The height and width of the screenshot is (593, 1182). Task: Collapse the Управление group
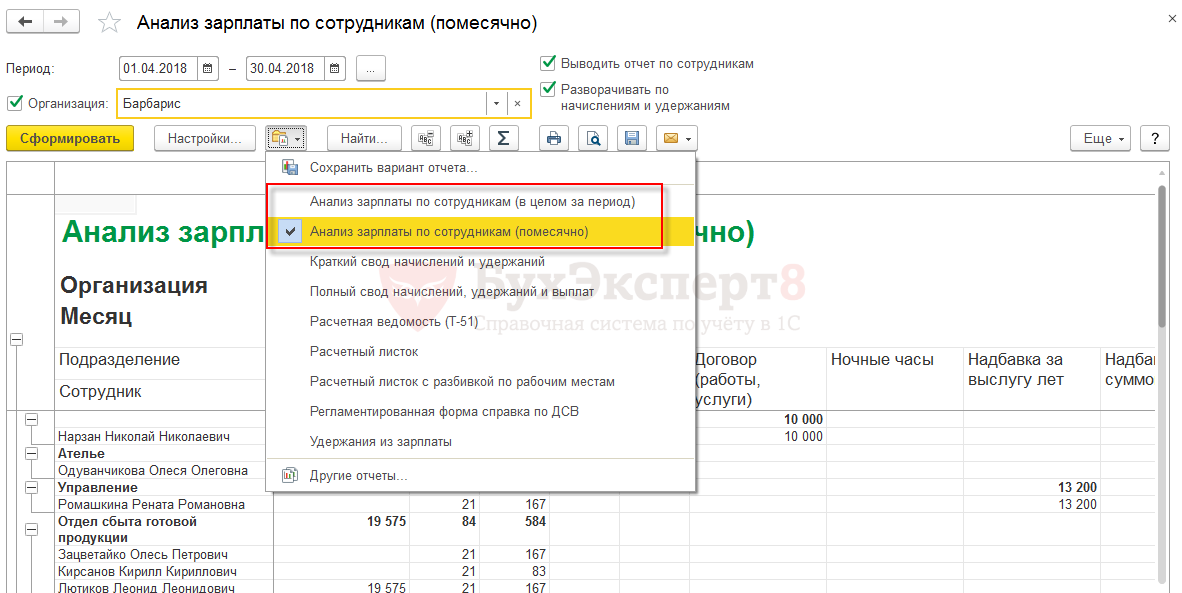(32, 488)
